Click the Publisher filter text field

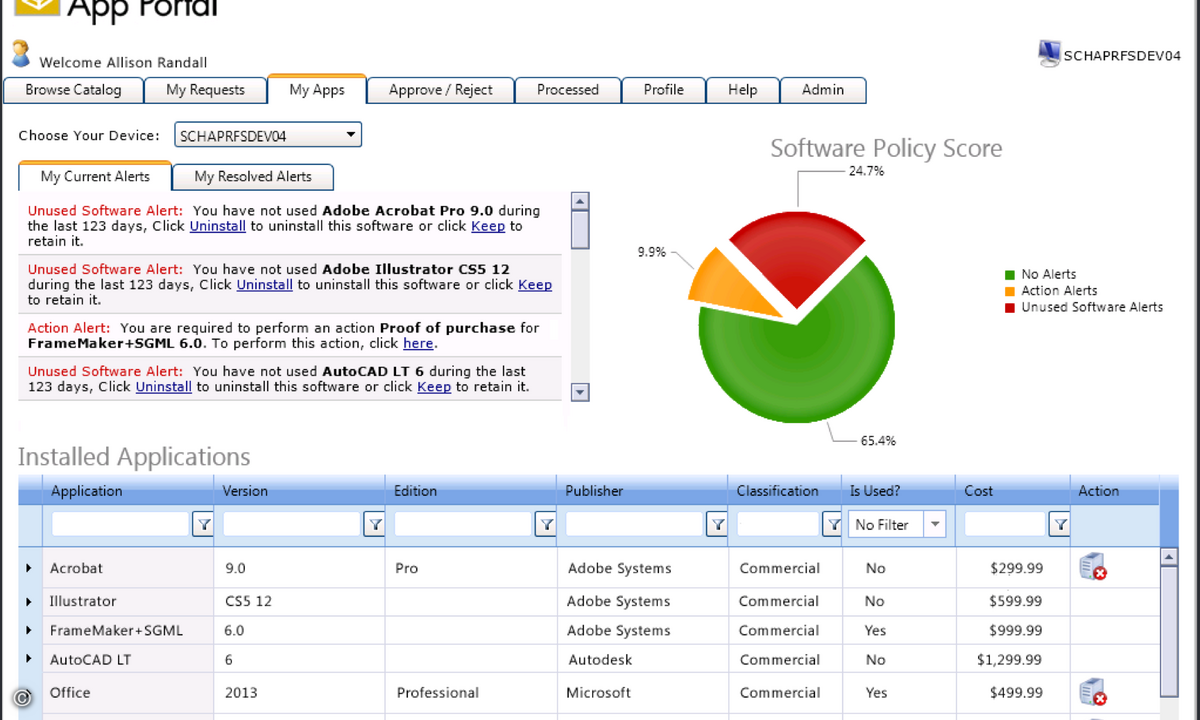point(634,524)
